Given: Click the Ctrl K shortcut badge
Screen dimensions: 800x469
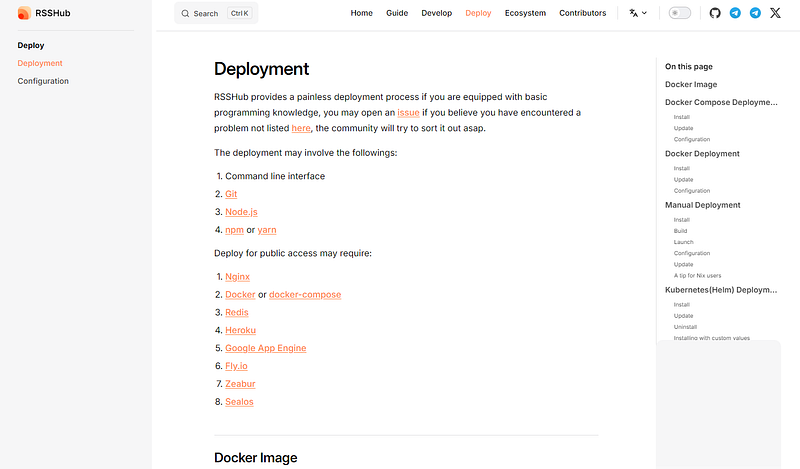Looking at the screenshot, I should coord(240,13).
